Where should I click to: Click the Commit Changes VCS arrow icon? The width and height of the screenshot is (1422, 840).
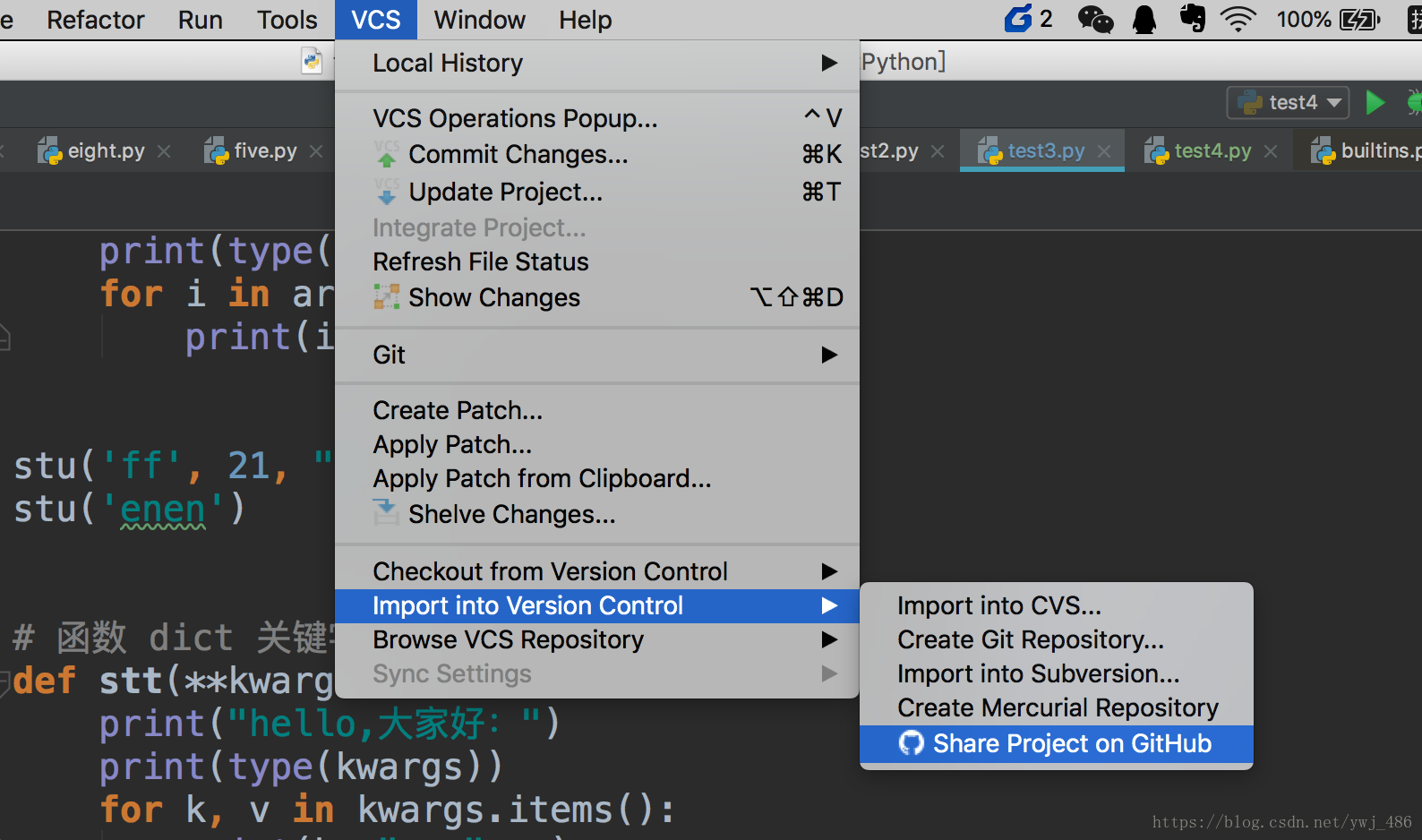[x=387, y=154]
